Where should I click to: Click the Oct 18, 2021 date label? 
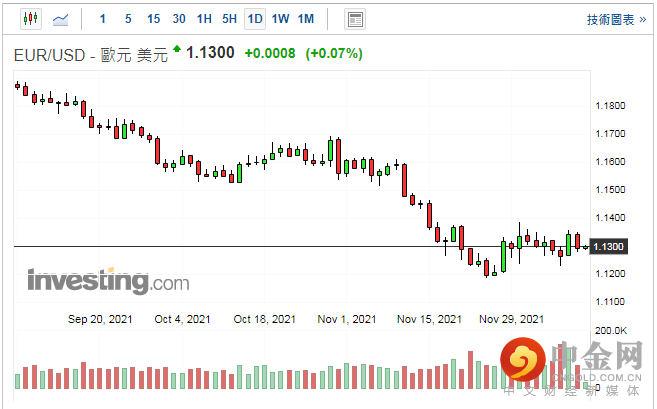coord(264,319)
